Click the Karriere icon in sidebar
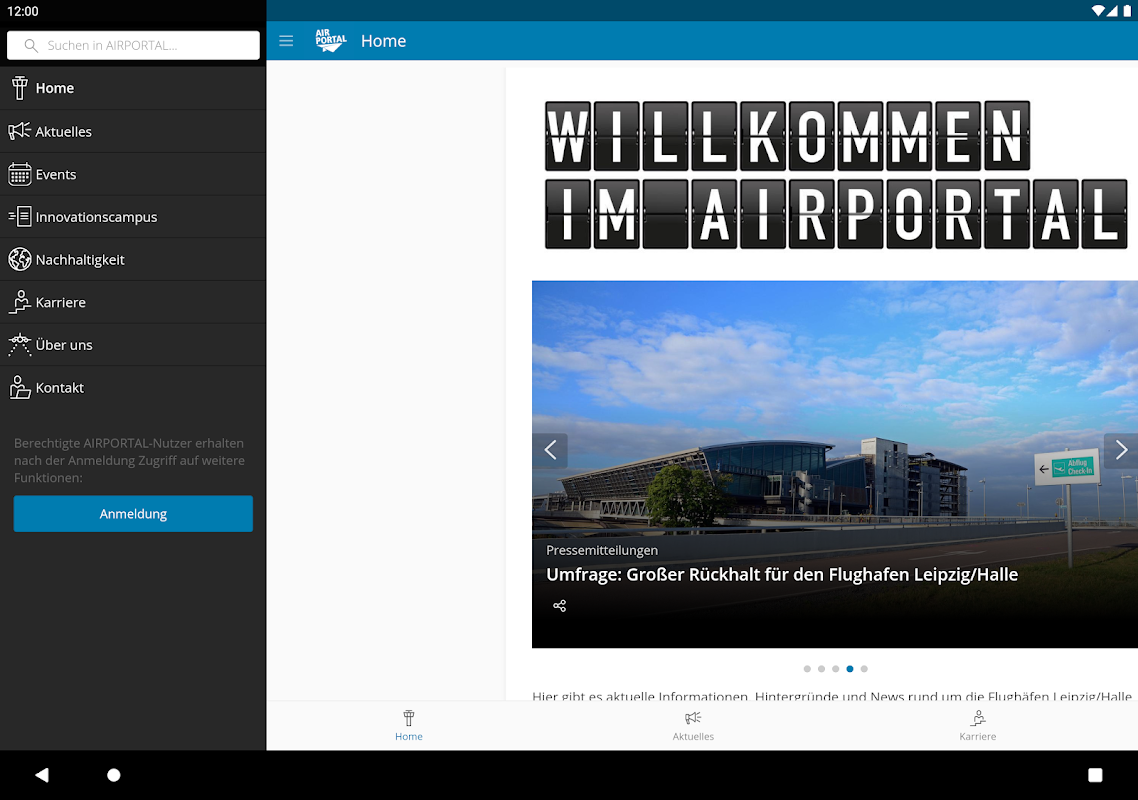 point(20,302)
